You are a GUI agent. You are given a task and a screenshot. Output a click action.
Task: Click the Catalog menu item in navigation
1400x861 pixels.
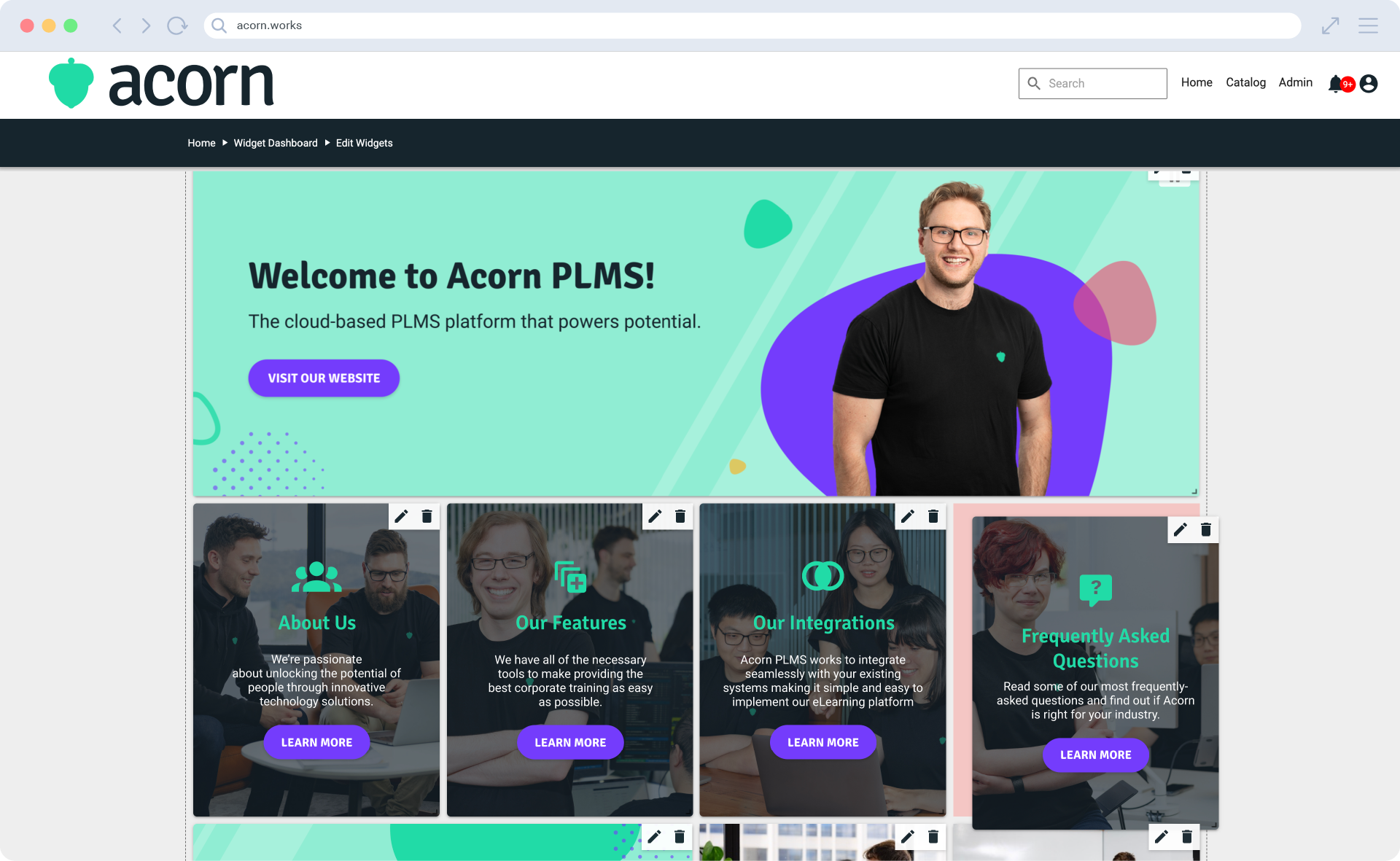coord(1245,83)
